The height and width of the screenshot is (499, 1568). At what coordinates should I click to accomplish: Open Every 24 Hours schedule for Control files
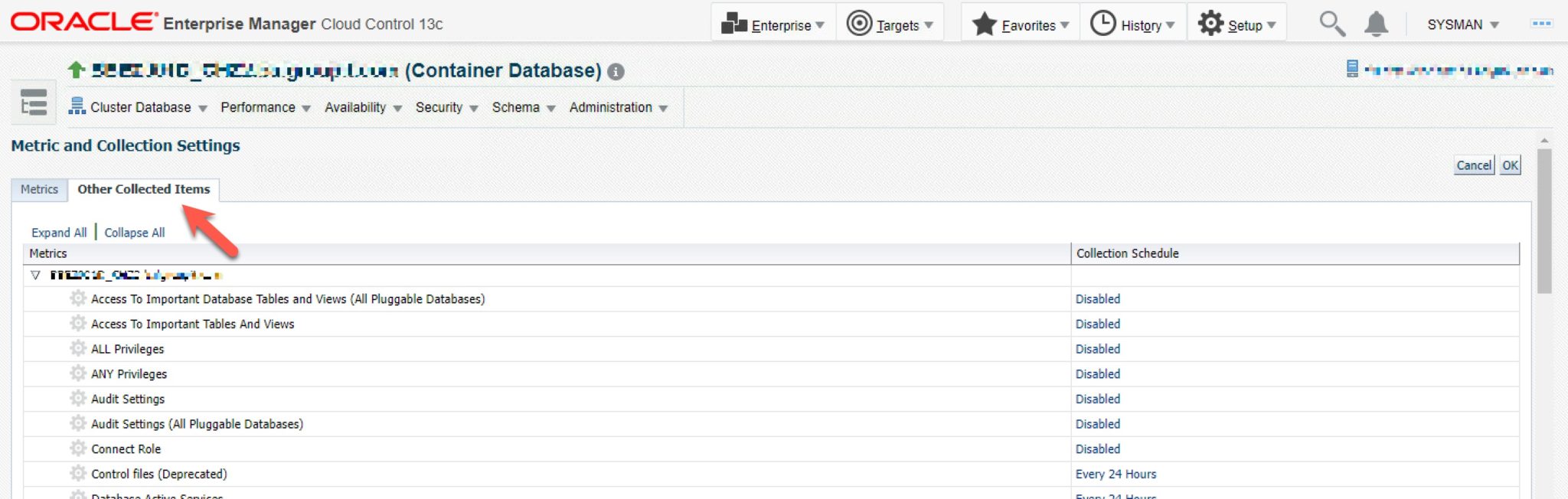click(1116, 475)
